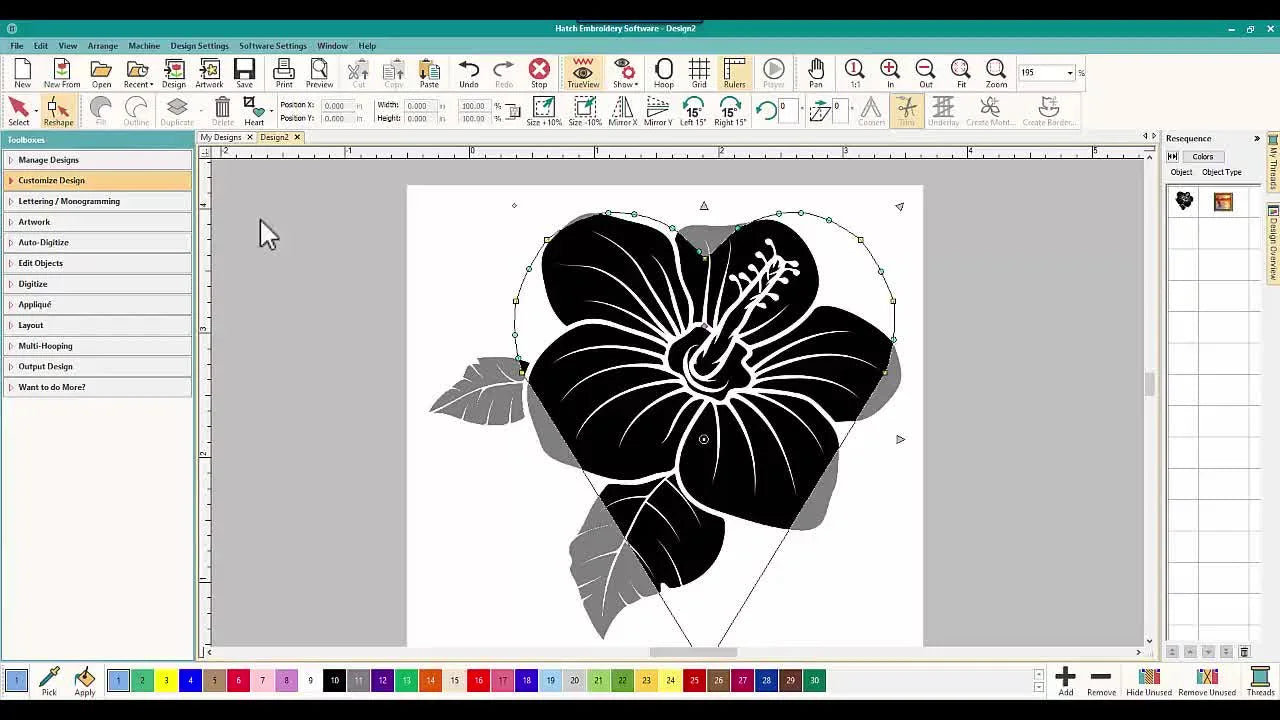
Task: Open the zoom percentage dropdown
Action: pos(1069,72)
